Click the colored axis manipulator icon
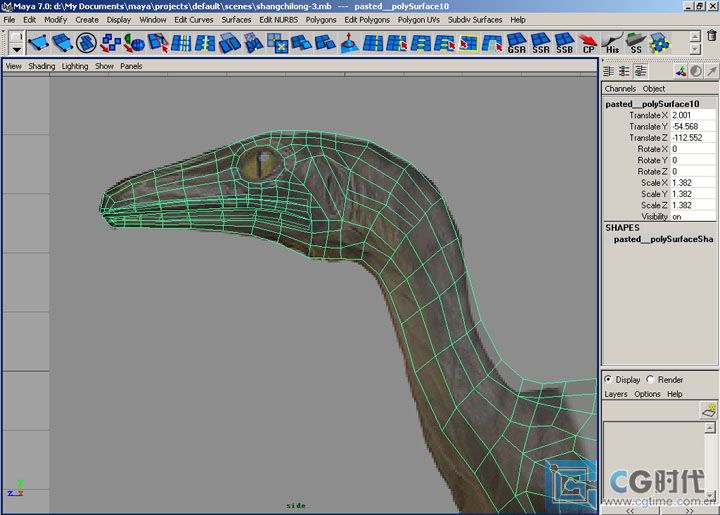The width and height of the screenshot is (720, 515). [681, 71]
